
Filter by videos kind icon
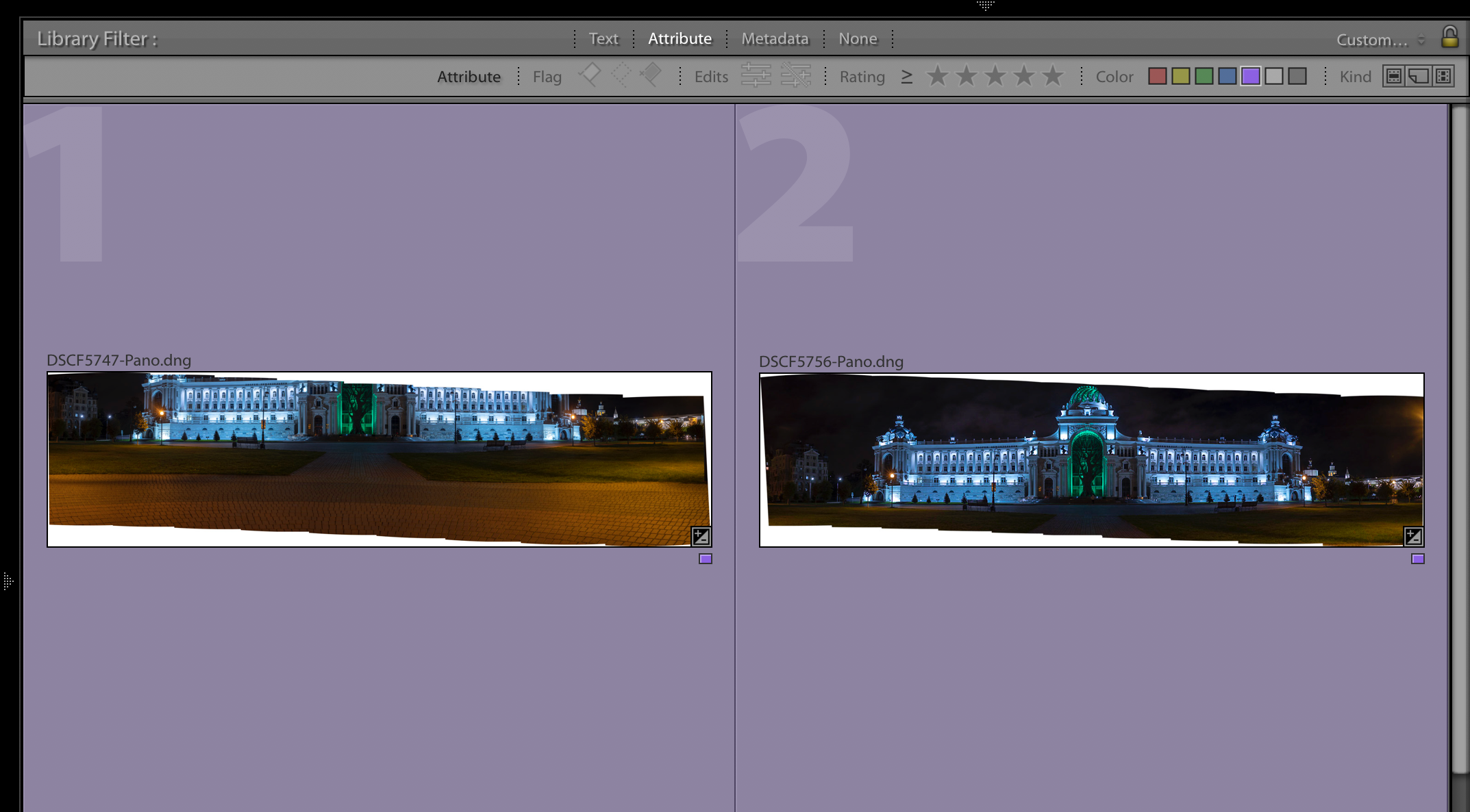coord(1443,76)
